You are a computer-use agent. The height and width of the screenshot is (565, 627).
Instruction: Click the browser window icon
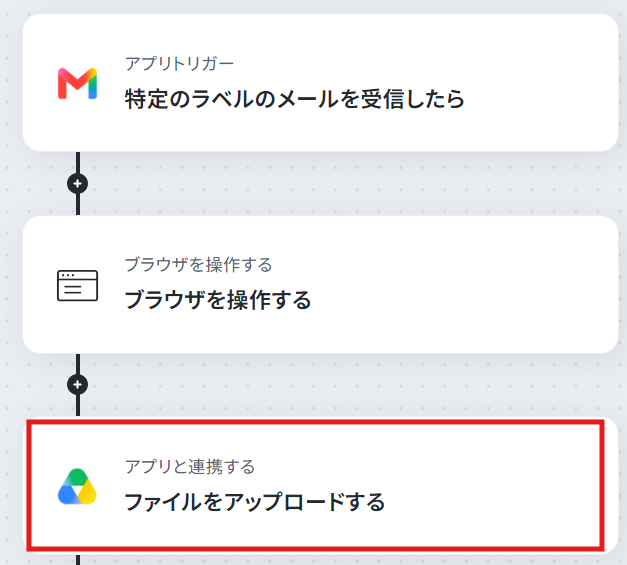tap(78, 285)
